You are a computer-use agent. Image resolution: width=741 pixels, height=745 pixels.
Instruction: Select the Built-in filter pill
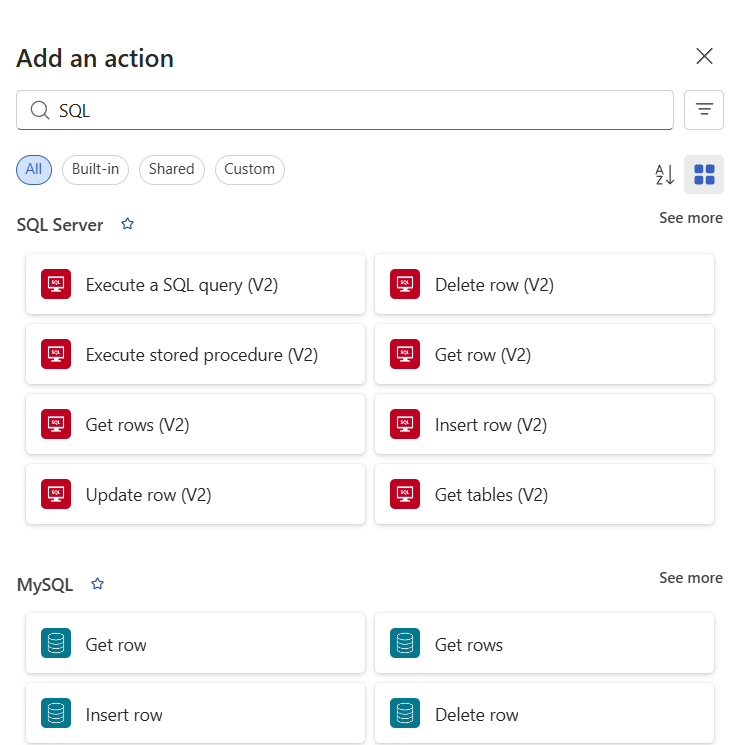(95, 170)
